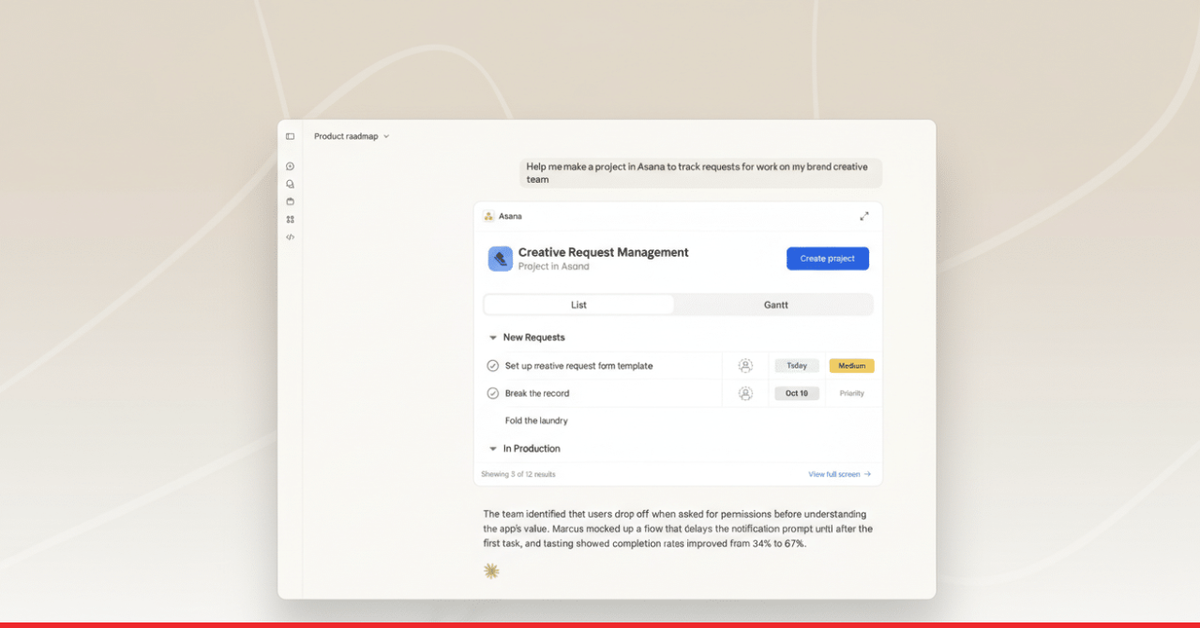The height and width of the screenshot is (628, 1200).
Task: Click the assignee avatar for Break the record
Action: 745,393
